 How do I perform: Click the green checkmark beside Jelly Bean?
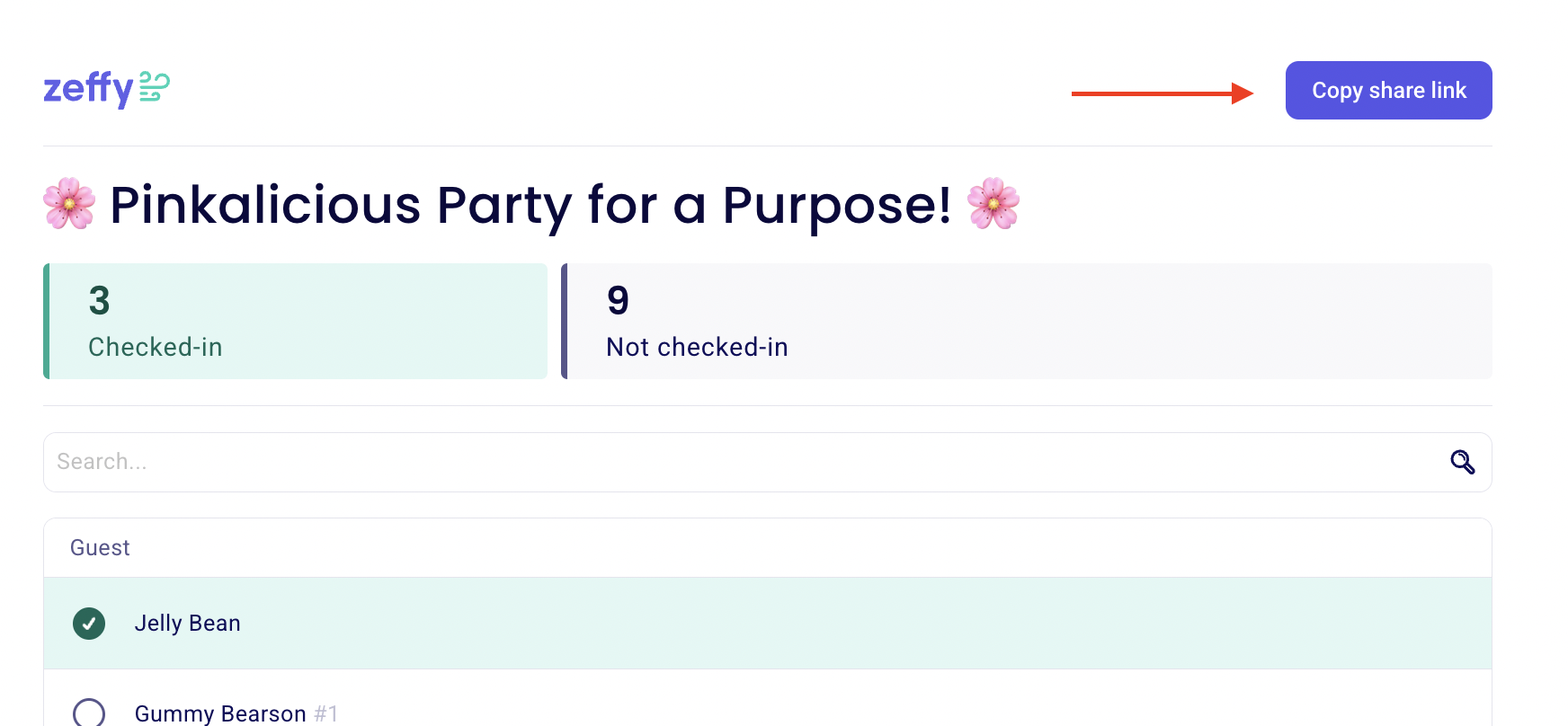click(88, 623)
